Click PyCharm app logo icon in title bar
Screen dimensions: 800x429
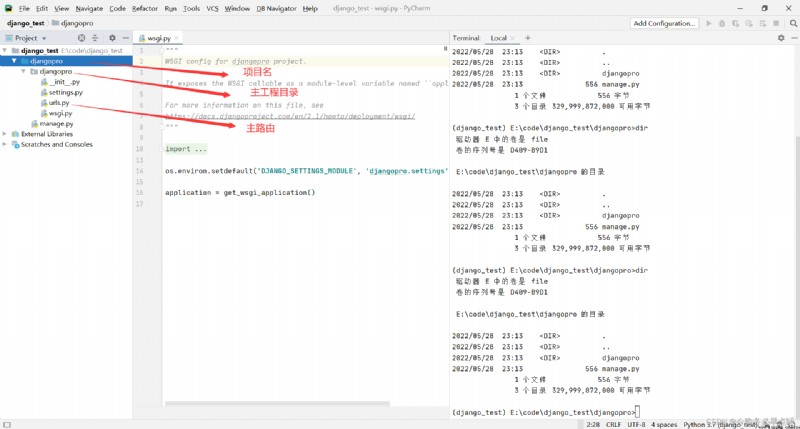(x=8, y=8)
